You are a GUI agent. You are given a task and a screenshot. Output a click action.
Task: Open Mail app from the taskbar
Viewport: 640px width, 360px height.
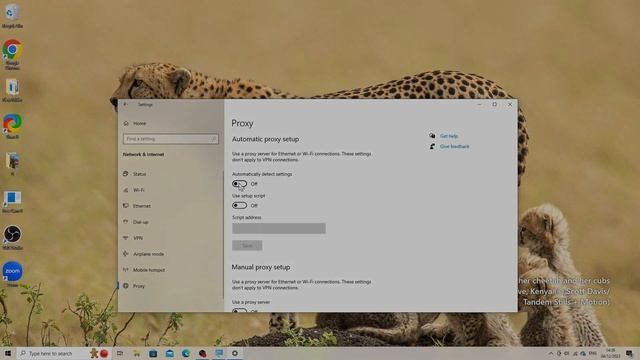pyautogui.click(x=170, y=353)
